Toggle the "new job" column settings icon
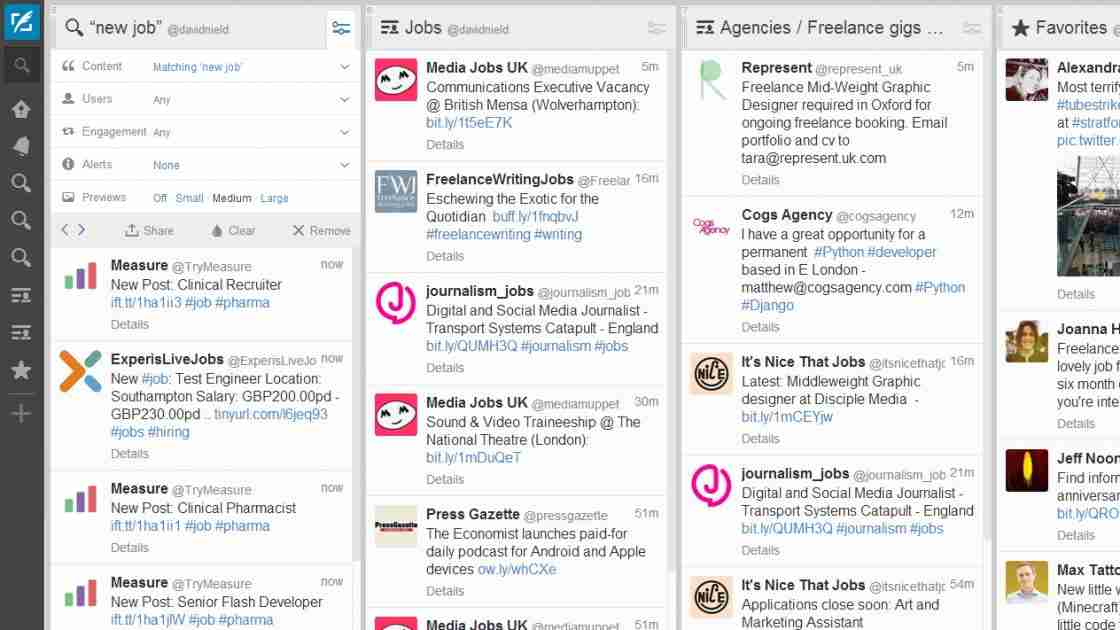Image resolution: width=1120 pixels, height=630 pixels. click(x=341, y=29)
